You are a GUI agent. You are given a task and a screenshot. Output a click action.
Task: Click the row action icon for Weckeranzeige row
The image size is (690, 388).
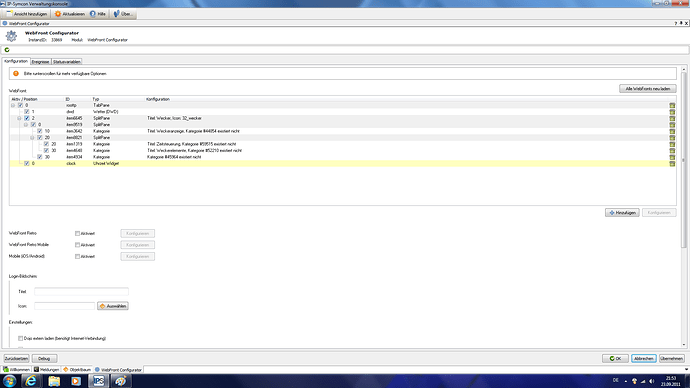672,131
